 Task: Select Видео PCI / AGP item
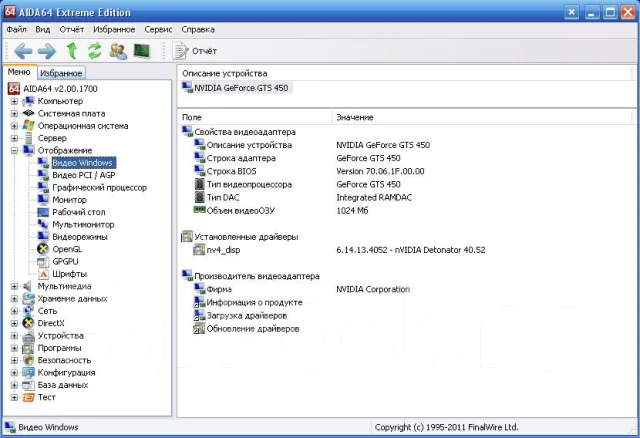(84, 175)
